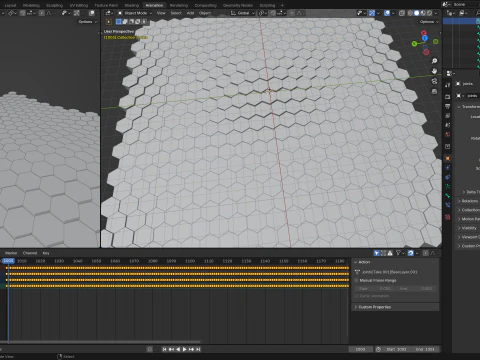Select material preview shading
Screen dimensions: 480x360
[x=423, y=13]
